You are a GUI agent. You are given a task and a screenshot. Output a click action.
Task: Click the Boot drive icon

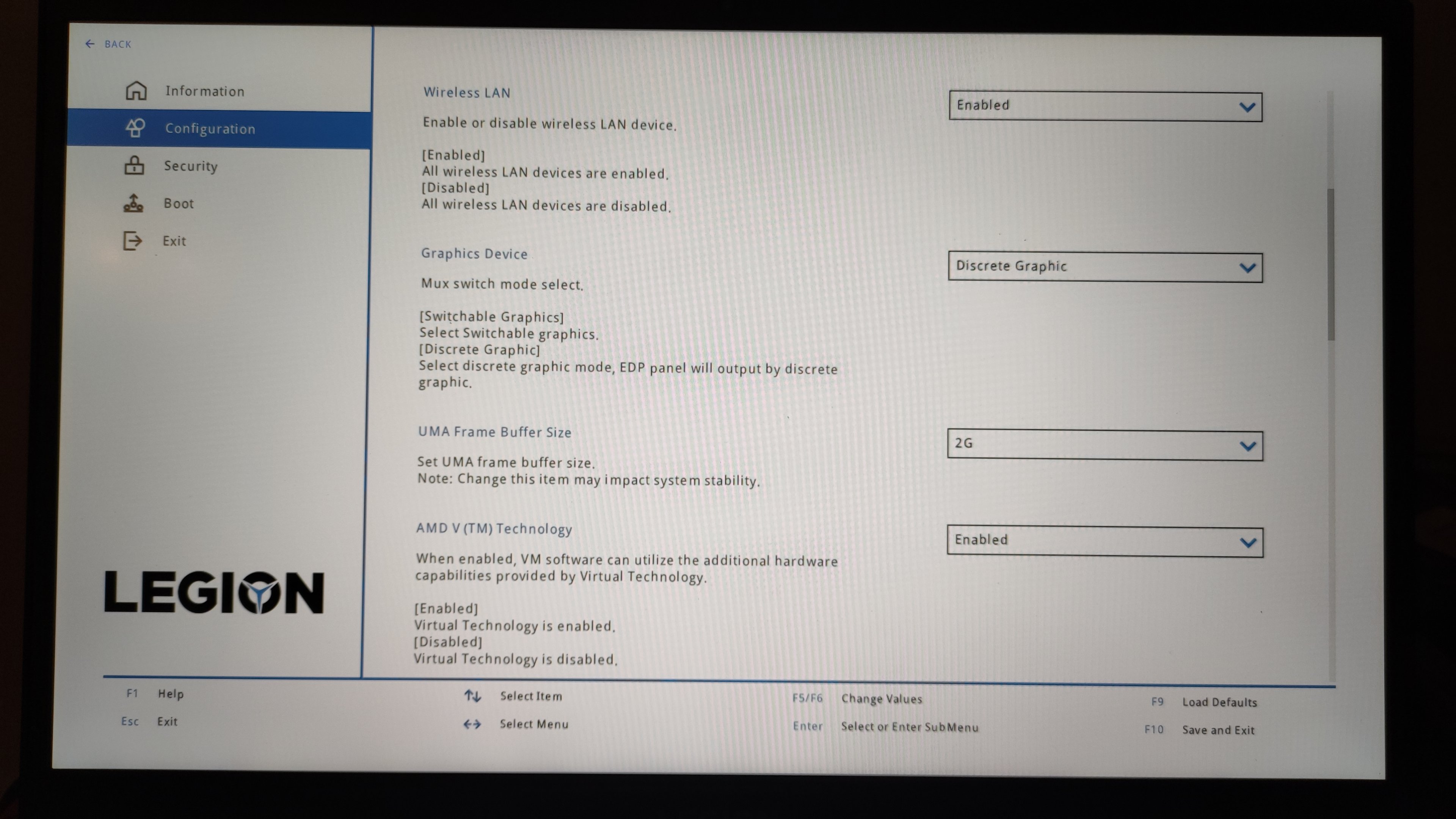coord(133,203)
